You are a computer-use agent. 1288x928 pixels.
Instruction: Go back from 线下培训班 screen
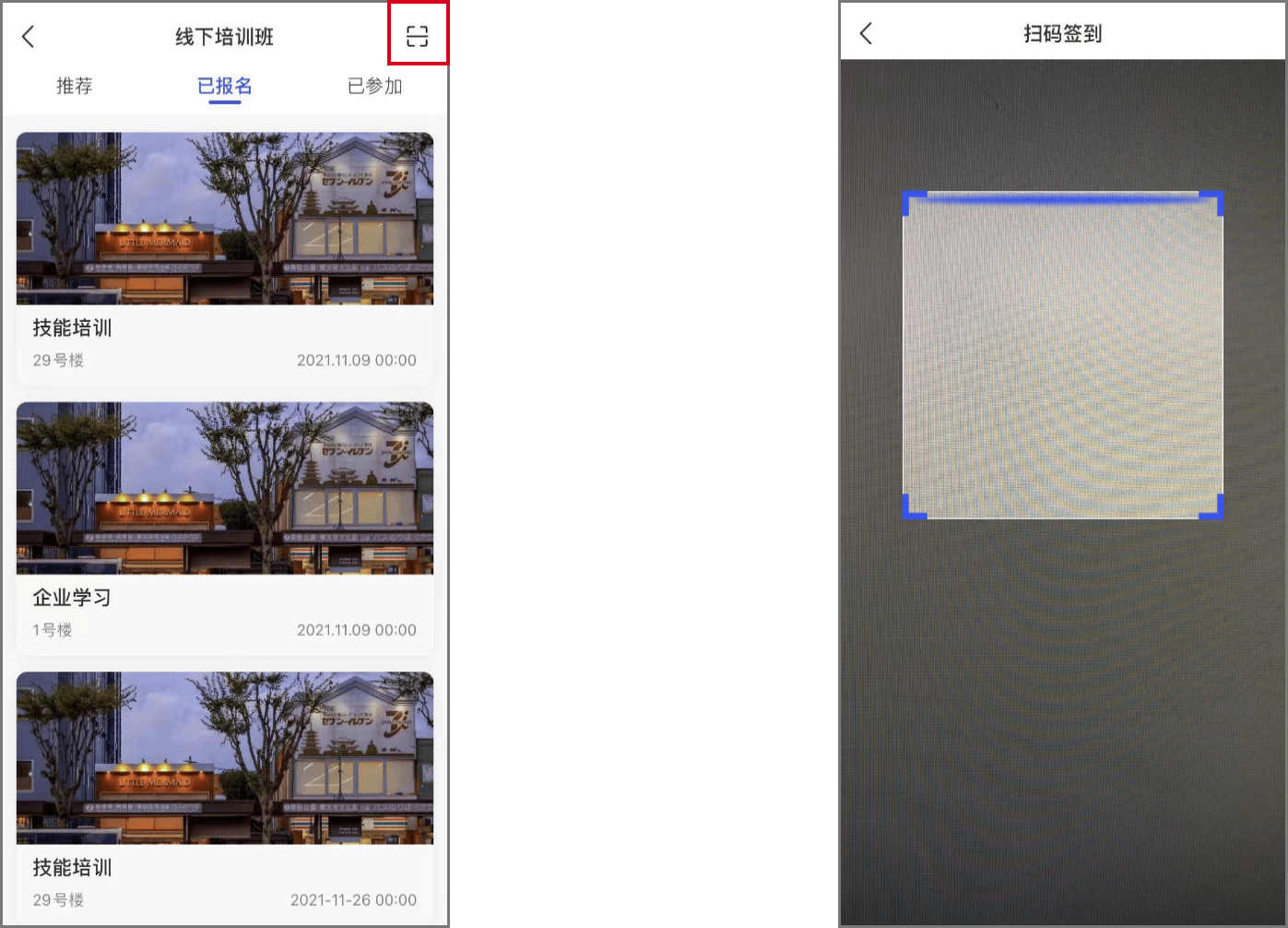[x=28, y=36]
